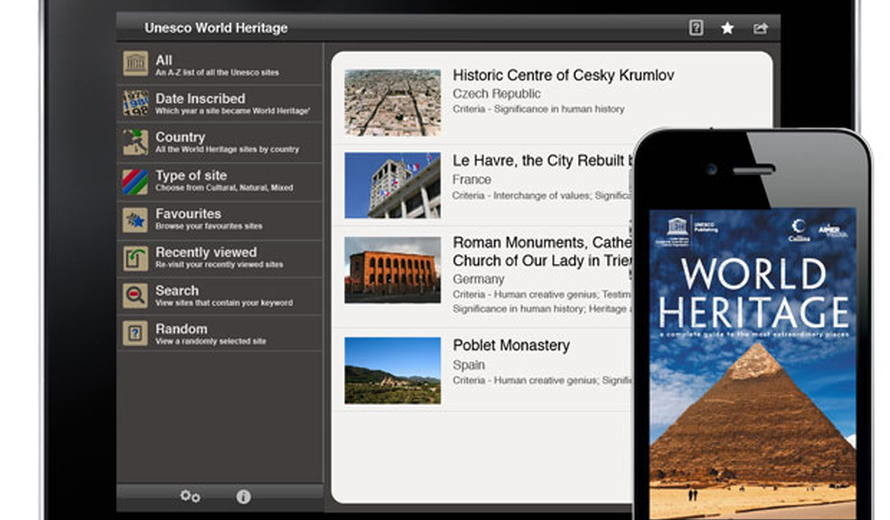
Task: Tap the map icon beside Country
Action: [135, 141]
